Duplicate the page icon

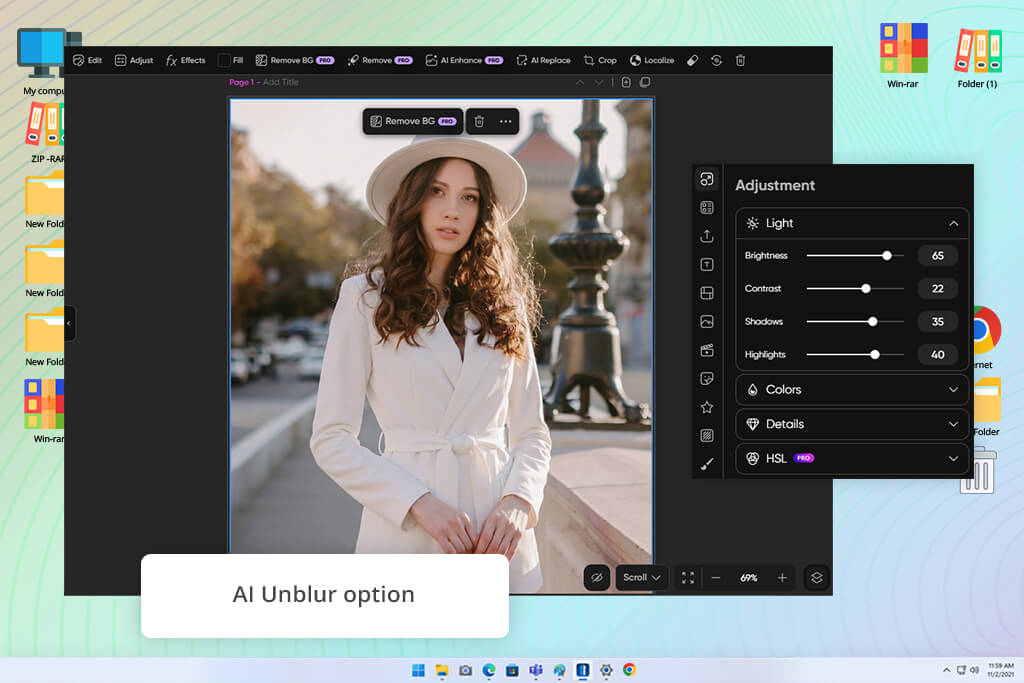click(645, 82)
